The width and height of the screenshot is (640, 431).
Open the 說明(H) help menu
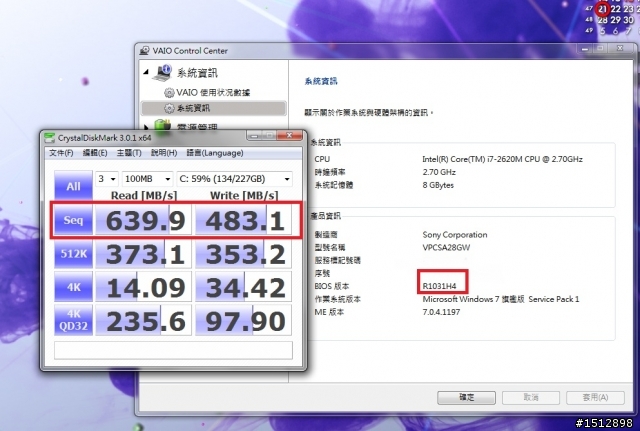[x=164, y=153]
